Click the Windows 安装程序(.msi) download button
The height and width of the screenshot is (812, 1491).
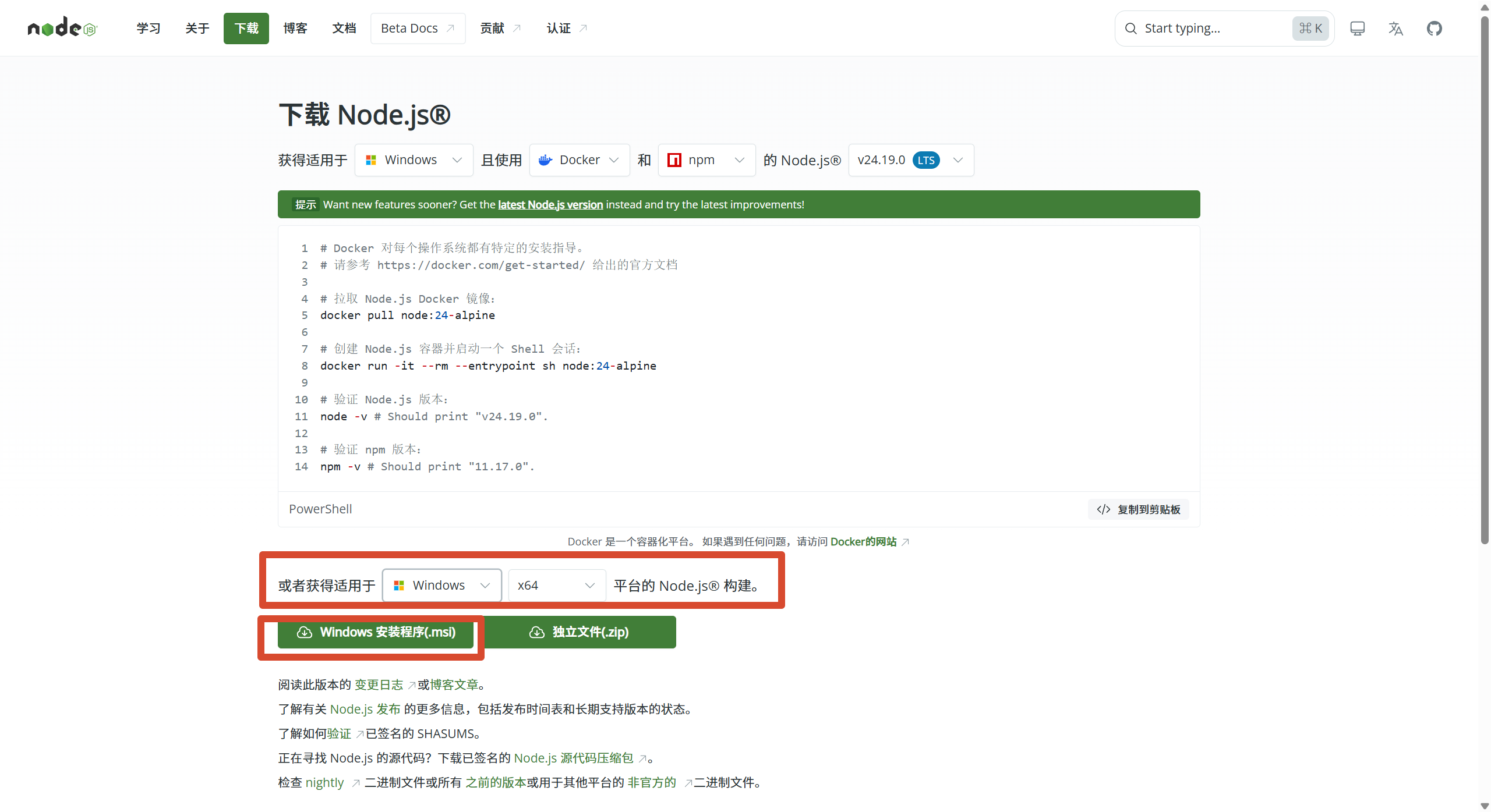coord(376,632)
